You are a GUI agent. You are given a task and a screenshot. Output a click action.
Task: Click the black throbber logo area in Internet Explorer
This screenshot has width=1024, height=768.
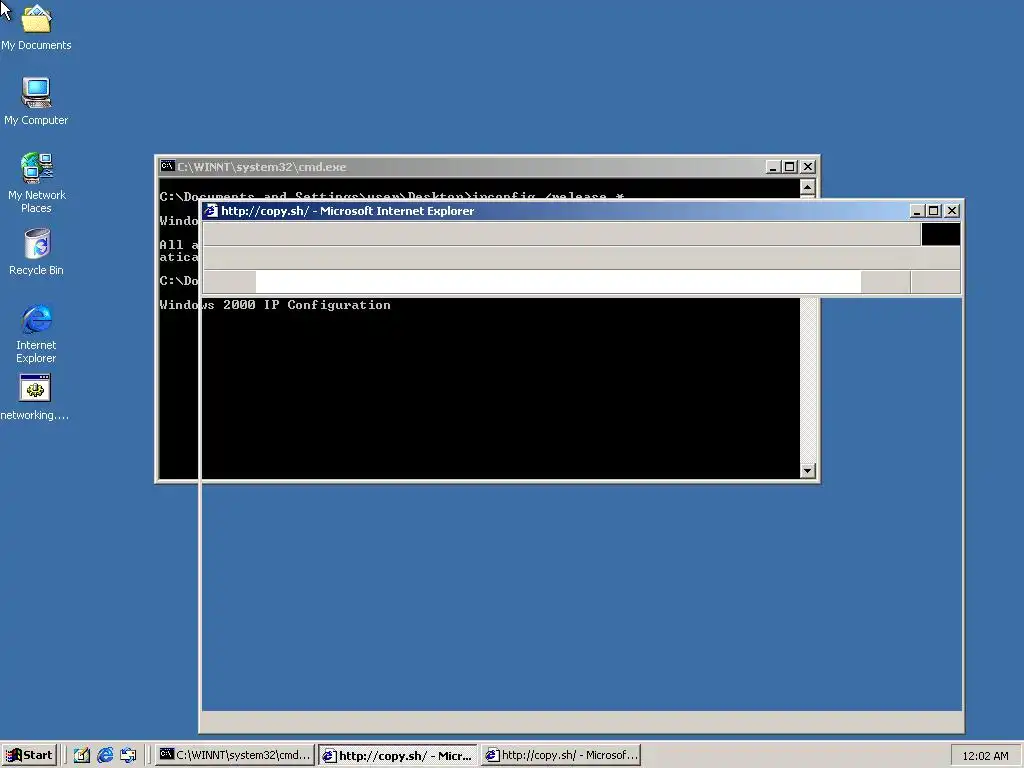tap(940, 234)
